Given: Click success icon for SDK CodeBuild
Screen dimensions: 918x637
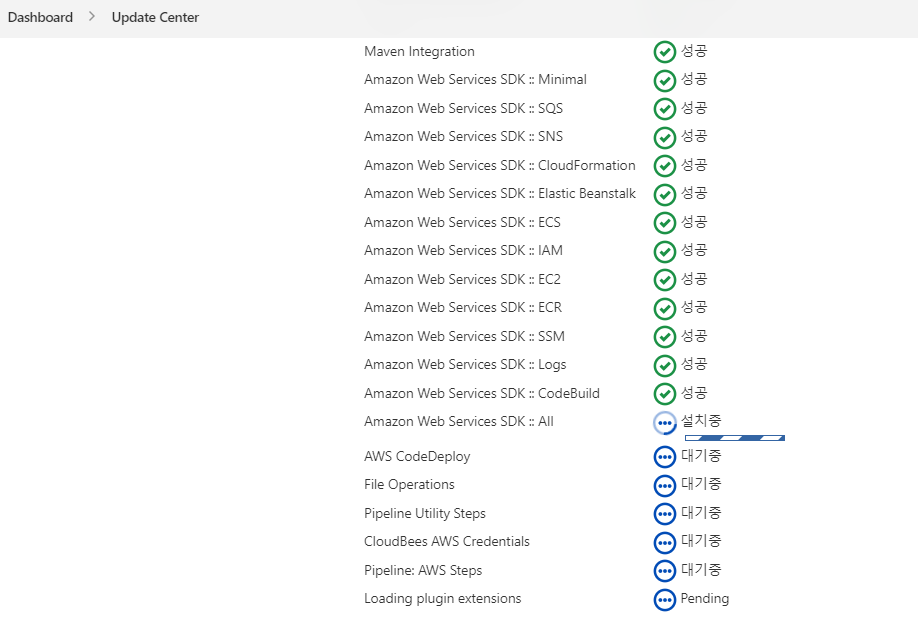Looking at the screenshot, I should click(664, 393).
